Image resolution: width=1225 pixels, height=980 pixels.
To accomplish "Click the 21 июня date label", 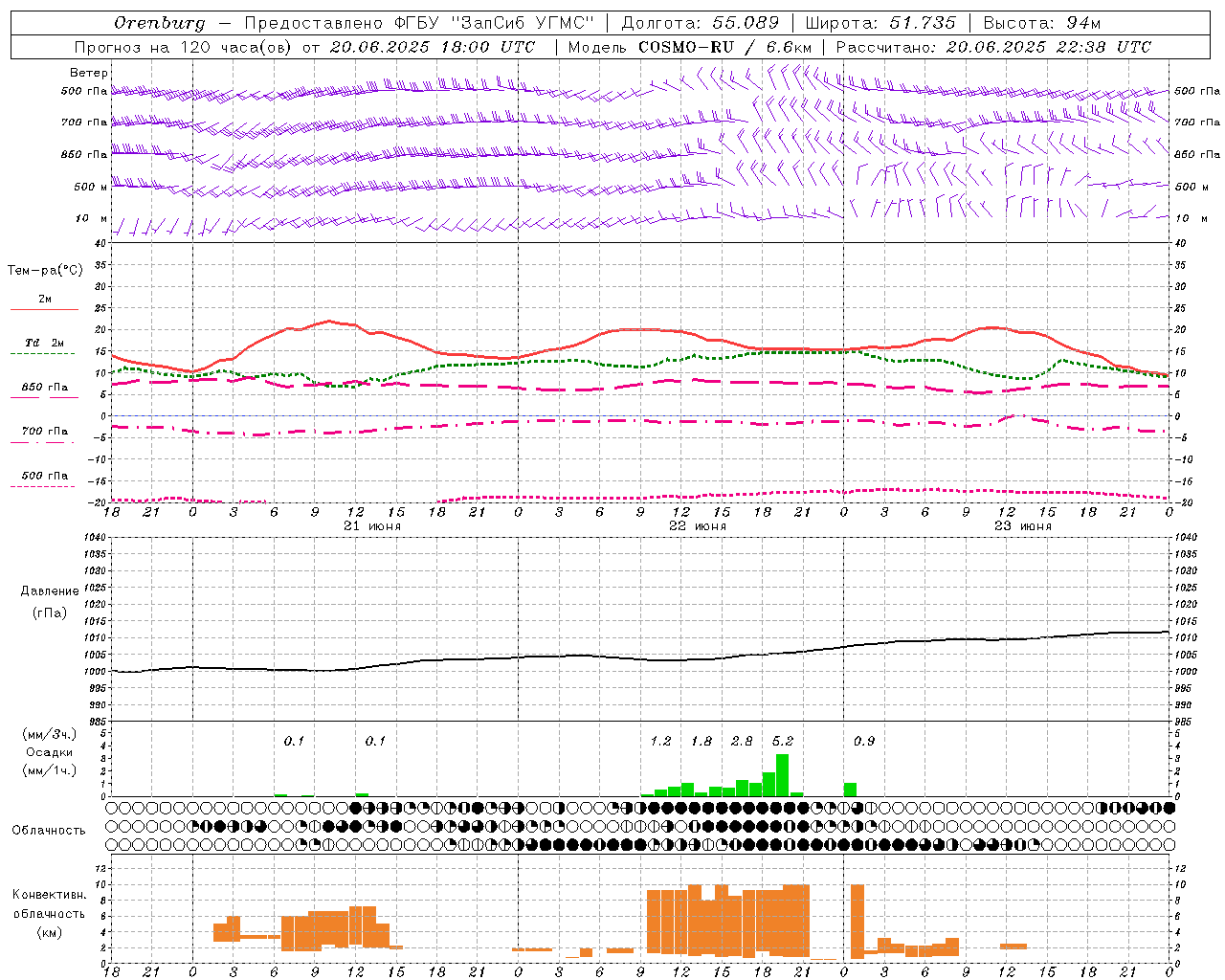I will [372, 526].
